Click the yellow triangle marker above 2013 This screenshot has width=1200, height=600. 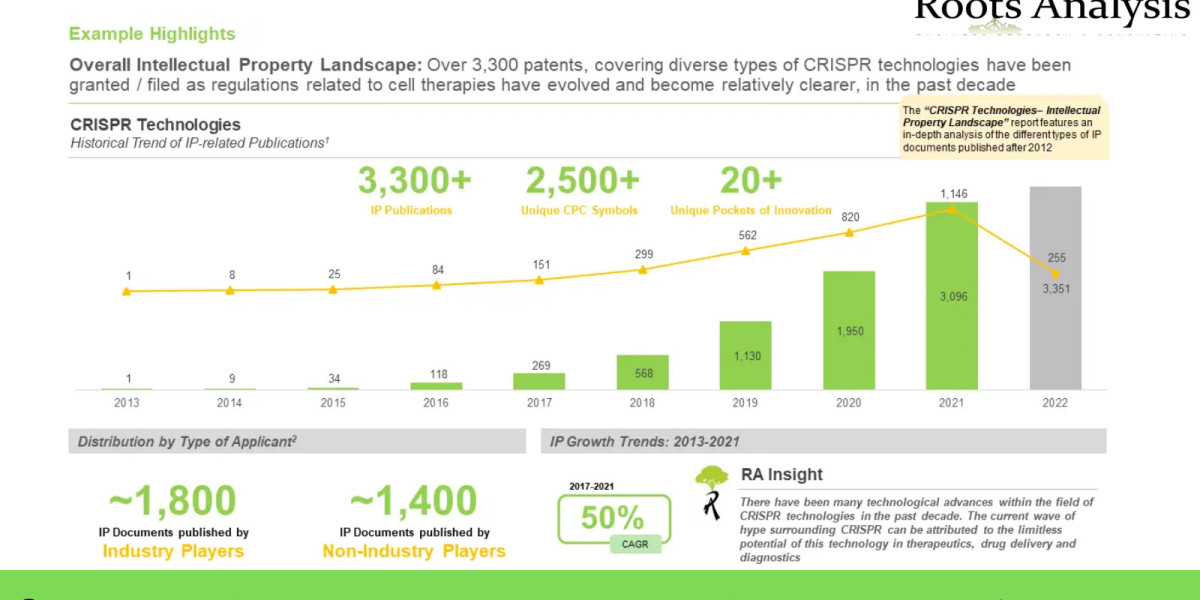tap(126, 291)
